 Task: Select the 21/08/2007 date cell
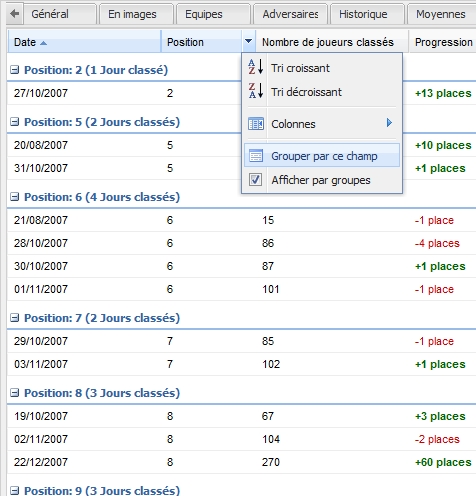coord(41,220)
